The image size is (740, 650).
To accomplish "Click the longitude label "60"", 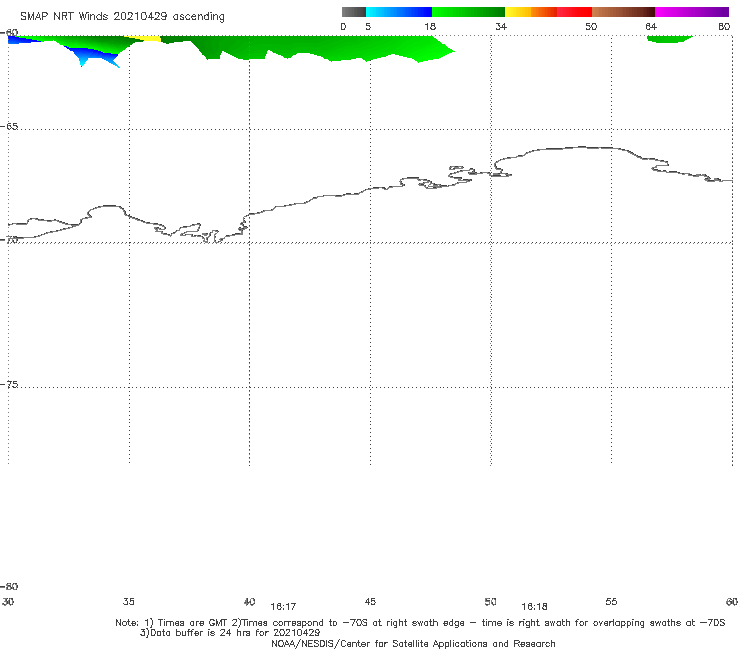I will click(x=732, y=601).
